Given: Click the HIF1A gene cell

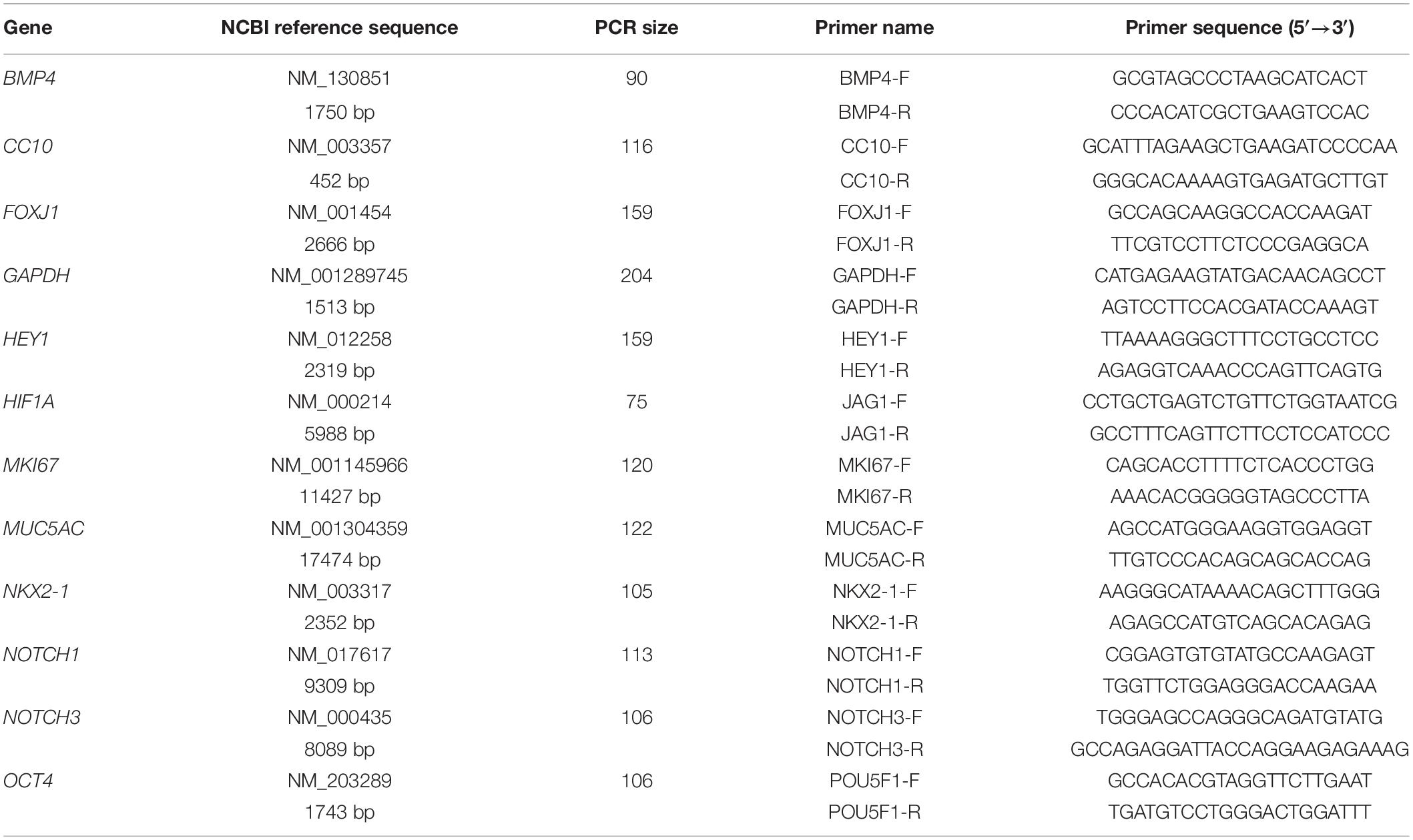Looking at the screenshot, I should point(29,402).
